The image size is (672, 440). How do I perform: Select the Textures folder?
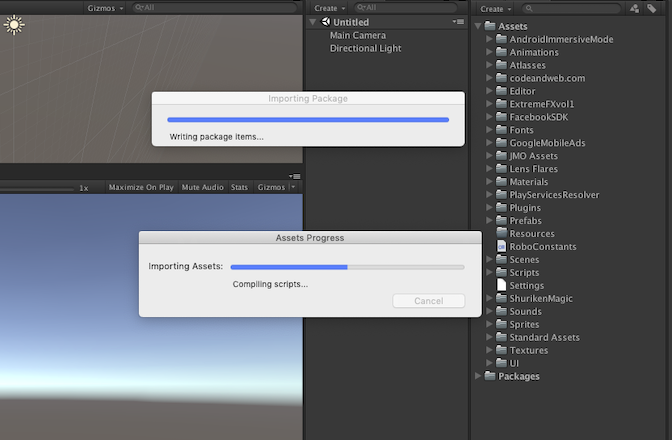(528, 350)
